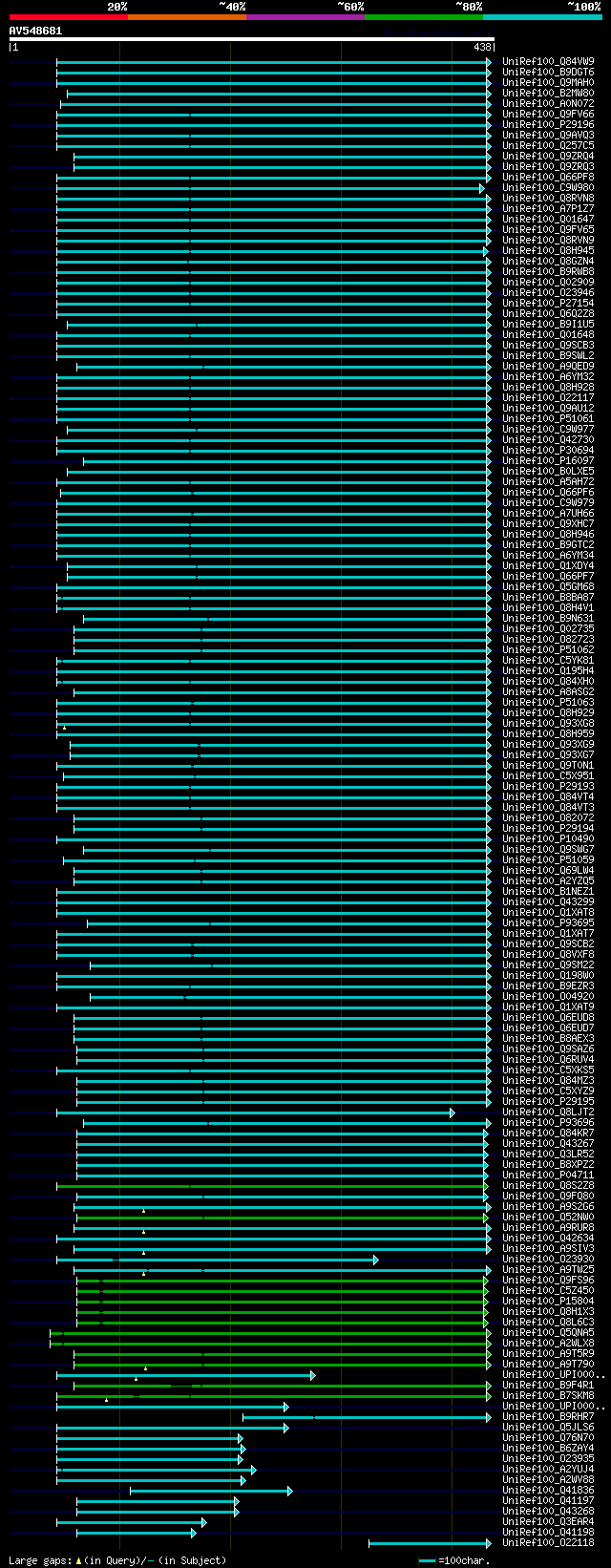Select label UniRef100_Q6EUD8
The width and height of the screenshot is (611, 1568).
tap(548, 1018)
